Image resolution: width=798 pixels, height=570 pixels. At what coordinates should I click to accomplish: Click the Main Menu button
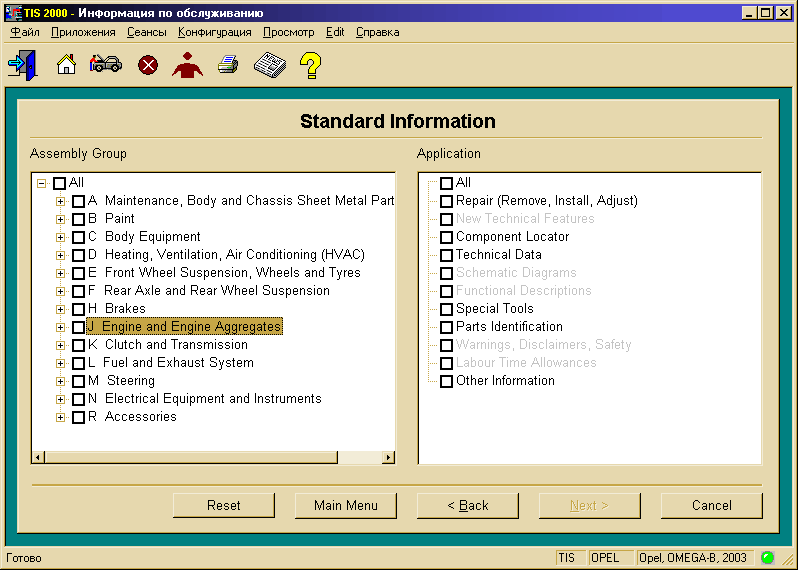[346, 505]
